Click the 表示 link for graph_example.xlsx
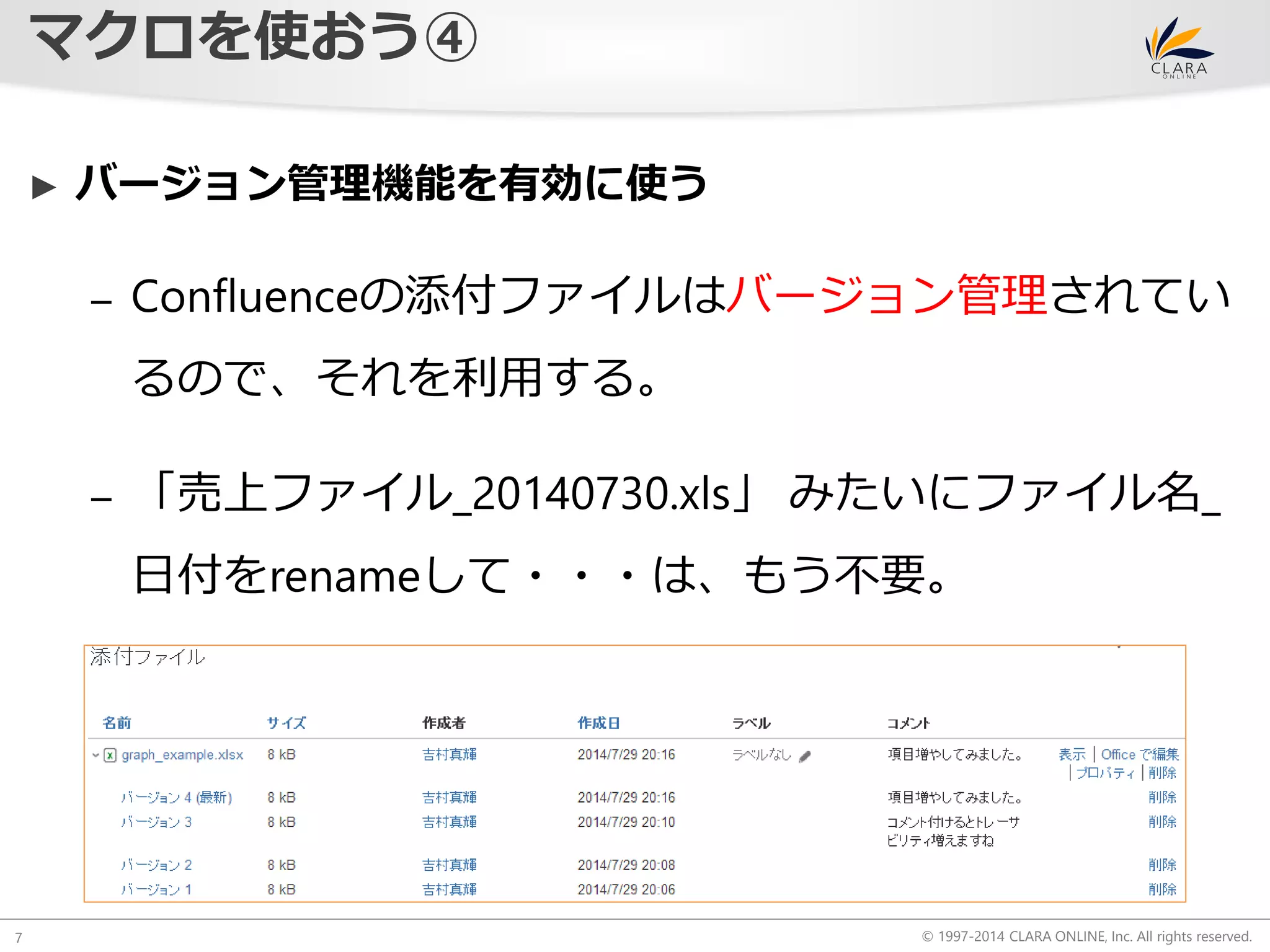Screen dimensions: 1270x952 click(x=1072, y=754)
